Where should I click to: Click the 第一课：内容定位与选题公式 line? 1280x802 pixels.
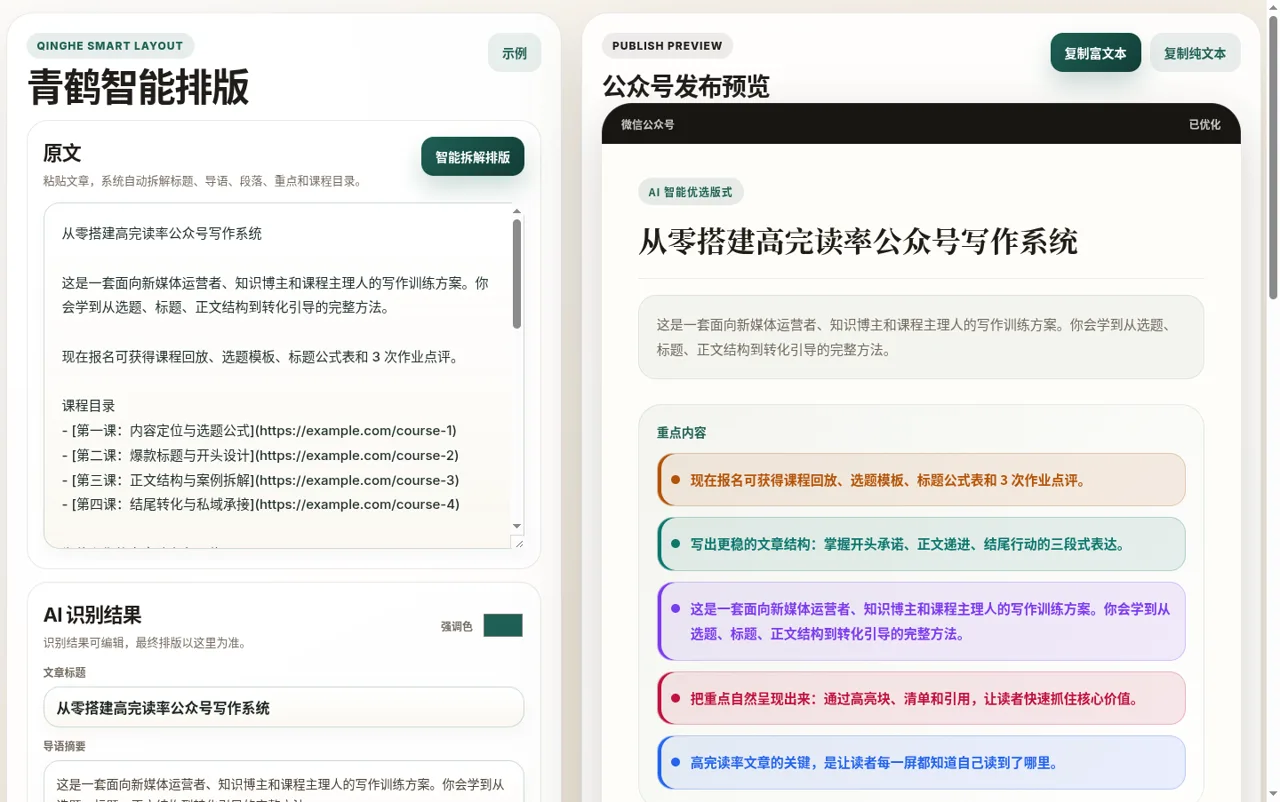(x=259, y=430)
